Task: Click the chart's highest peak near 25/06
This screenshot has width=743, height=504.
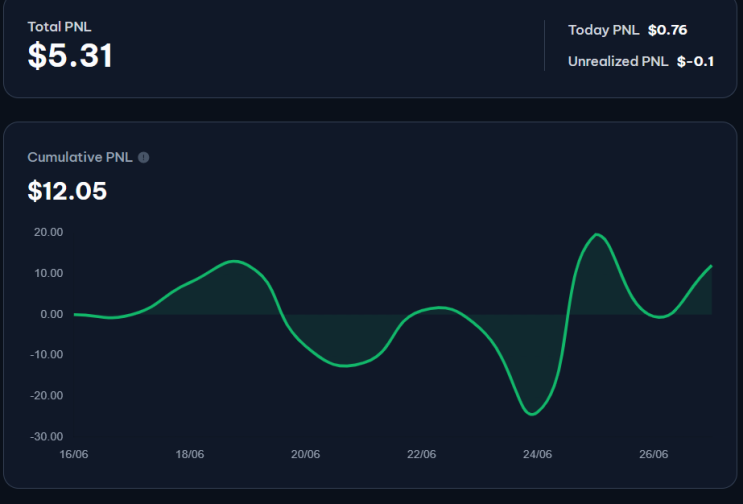Action: pyautogui.click(x=597, y=234)
